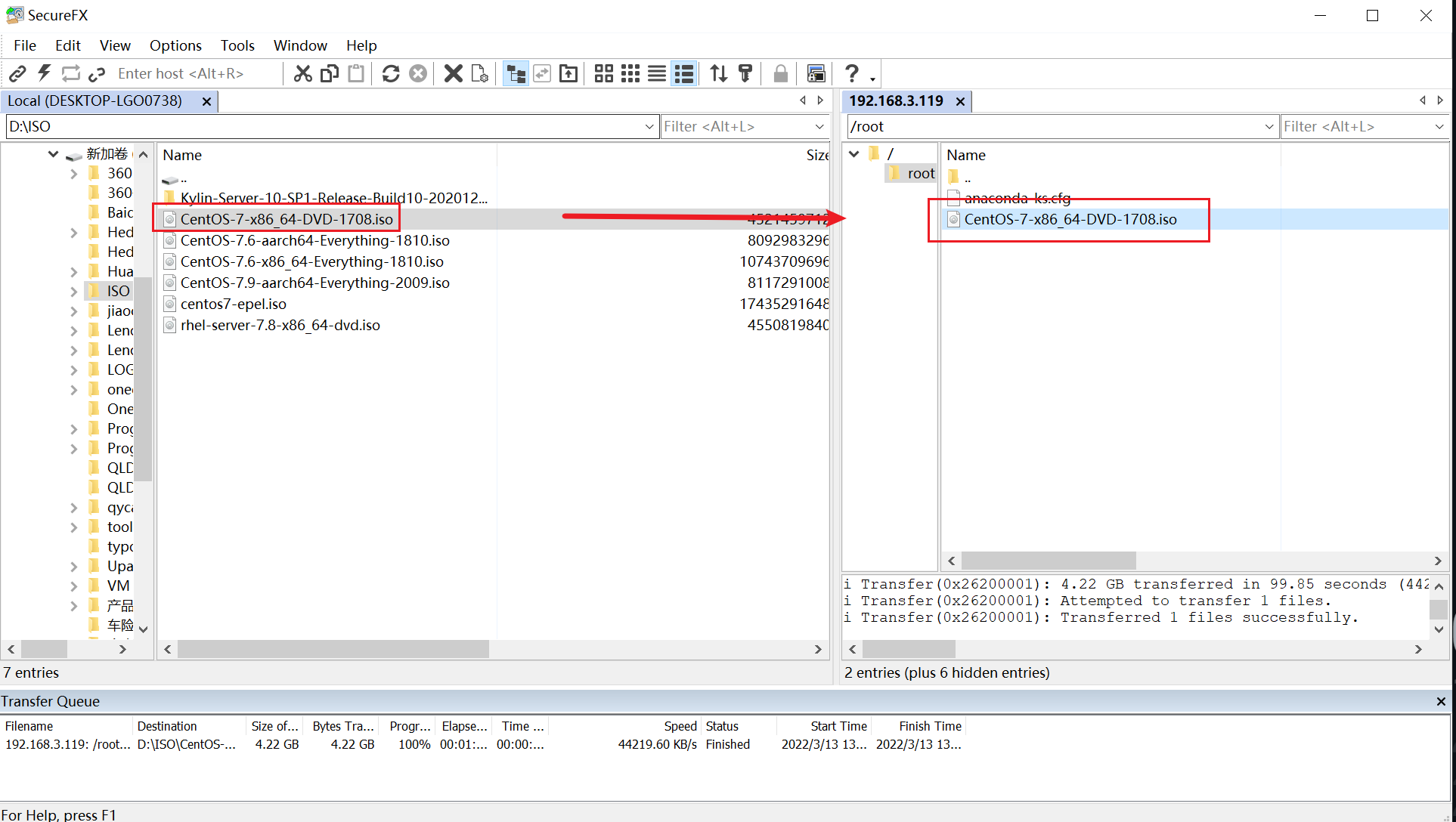
Task: Open the Help menu
Action: 361,45
